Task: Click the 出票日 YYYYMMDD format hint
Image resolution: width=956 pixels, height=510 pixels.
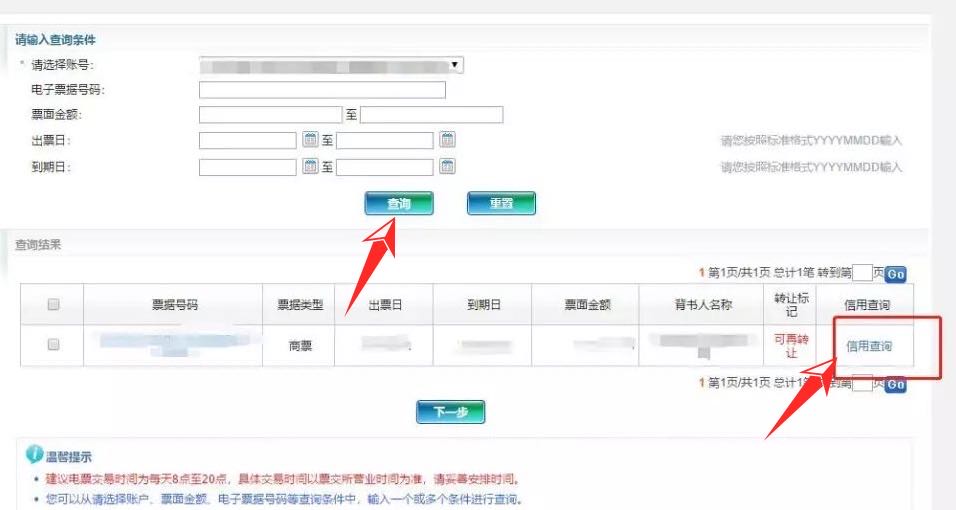Action: pyautogui.click(x=811, y=140)
